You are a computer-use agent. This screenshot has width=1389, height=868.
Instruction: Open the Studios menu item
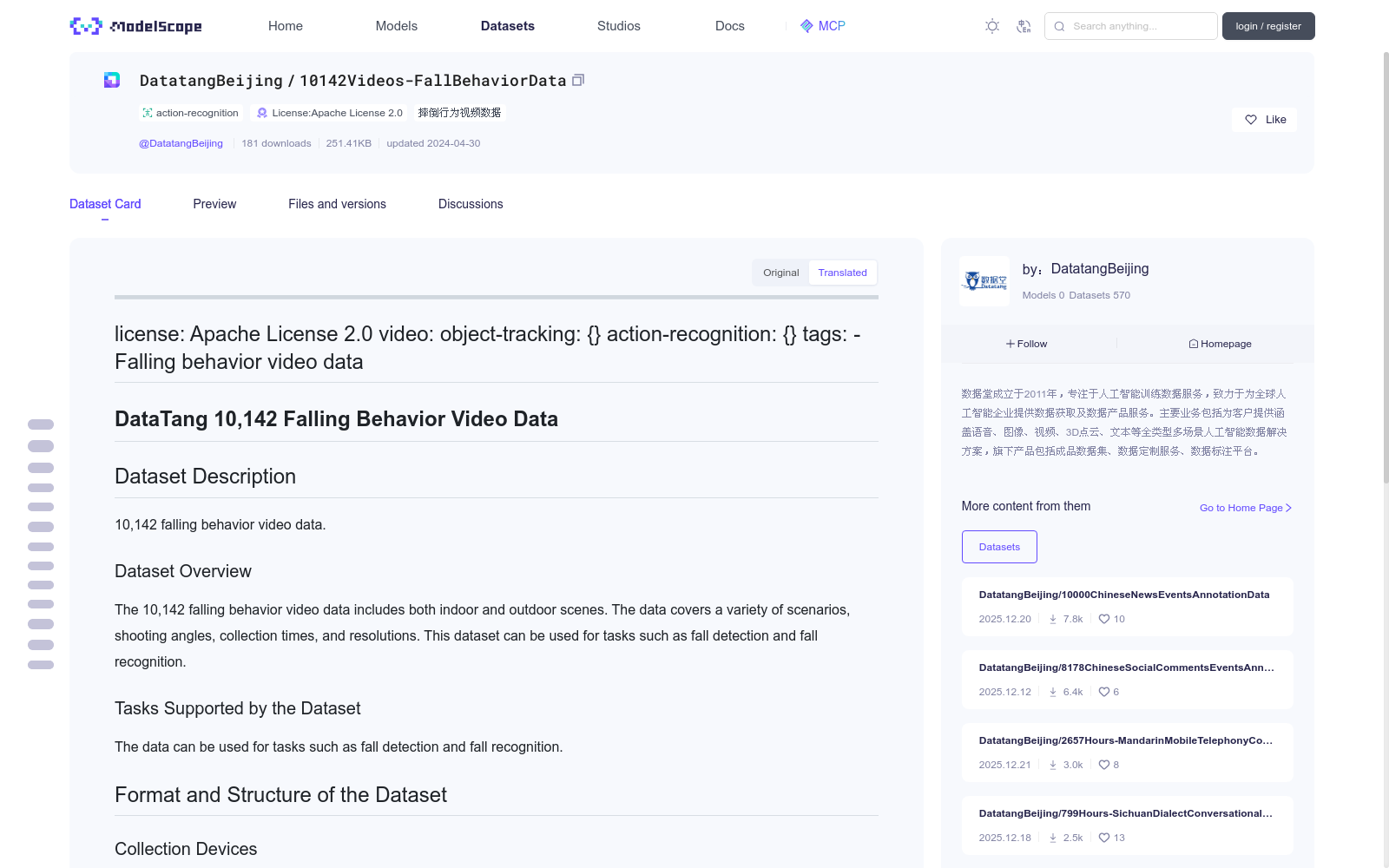pyautogui.click(x=619, y=26)
